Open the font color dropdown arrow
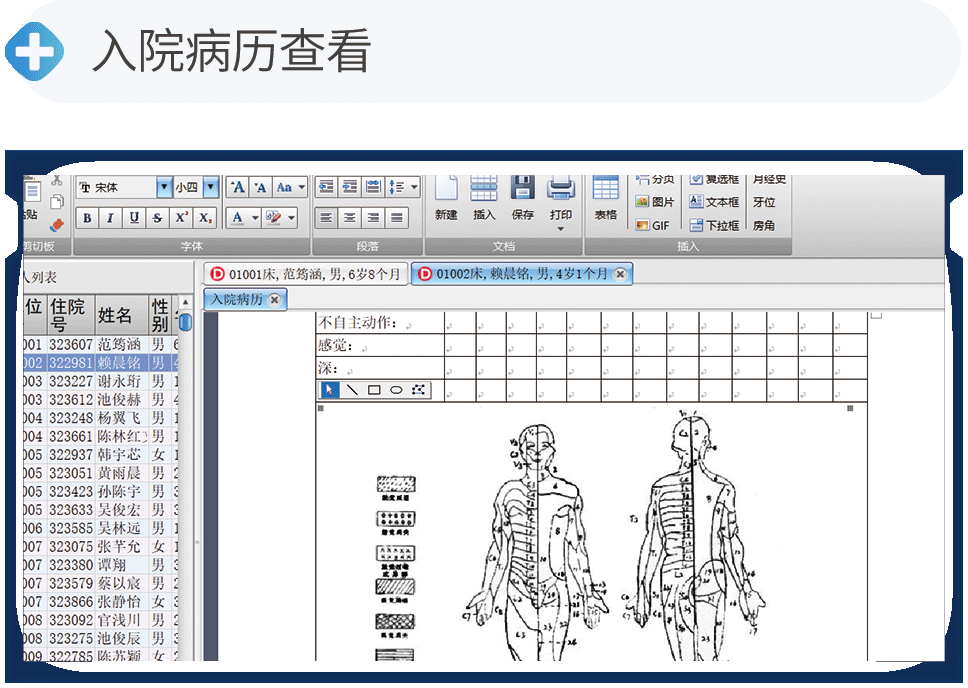Screen dimensions: 968x688 tap(255, 218)
